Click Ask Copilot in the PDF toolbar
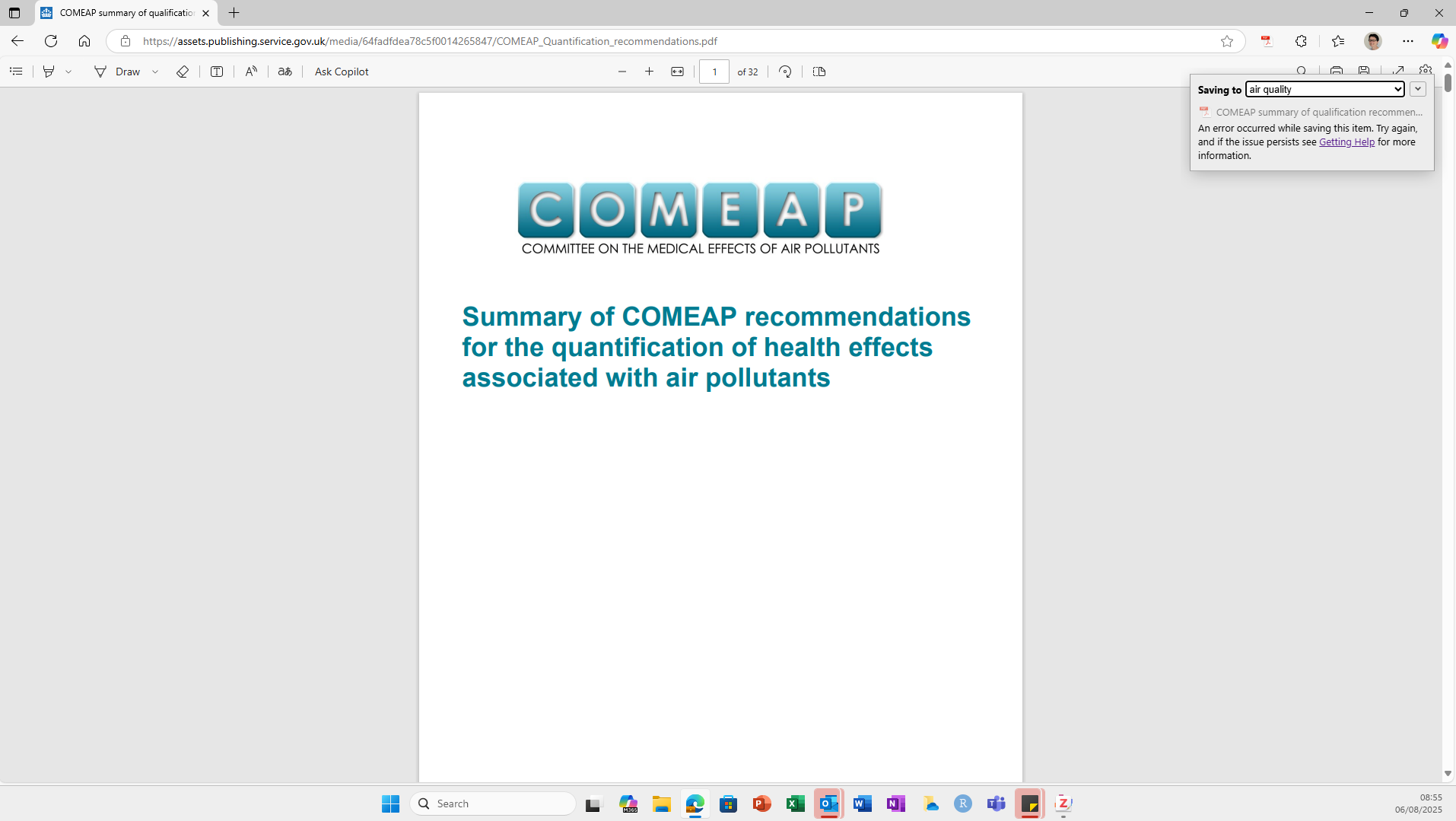The width and height of the screenshot is (1456, 821). pyautogui.click(x=342, y=72)
